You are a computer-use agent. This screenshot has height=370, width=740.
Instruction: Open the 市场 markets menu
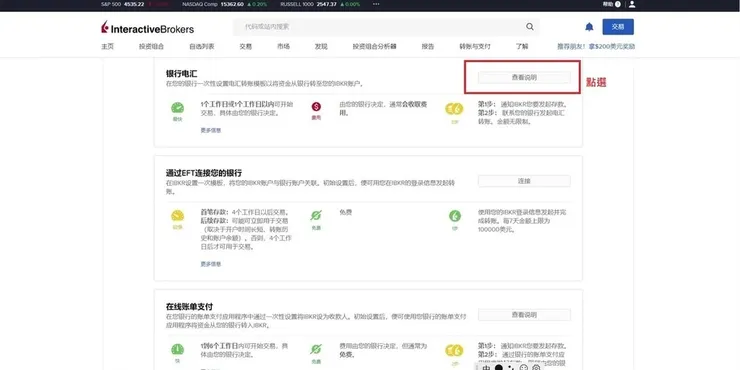point(283,47)
